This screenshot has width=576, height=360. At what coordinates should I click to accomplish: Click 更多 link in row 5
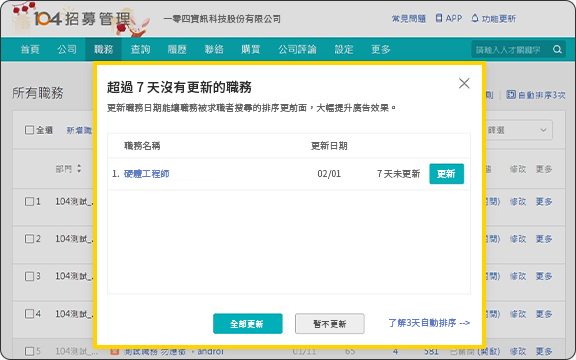click(x=544, y=351)
